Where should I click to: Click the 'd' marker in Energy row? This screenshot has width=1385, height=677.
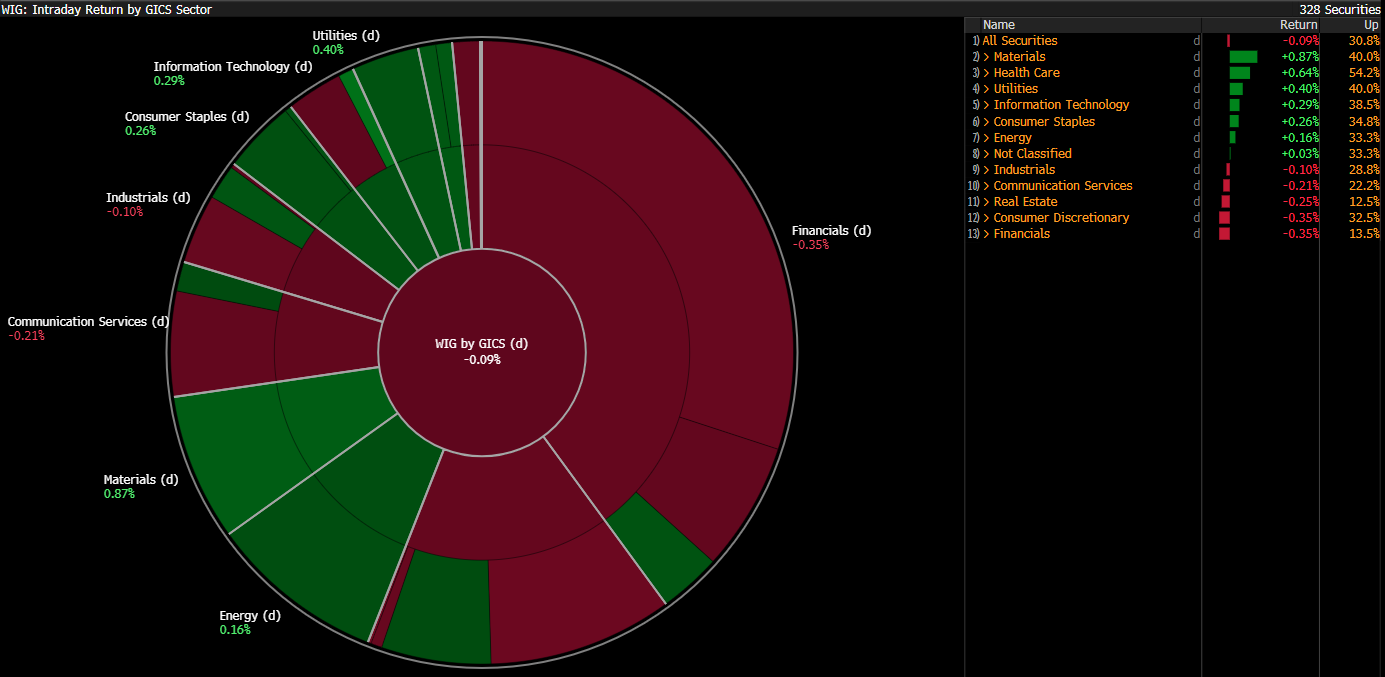1196,138
